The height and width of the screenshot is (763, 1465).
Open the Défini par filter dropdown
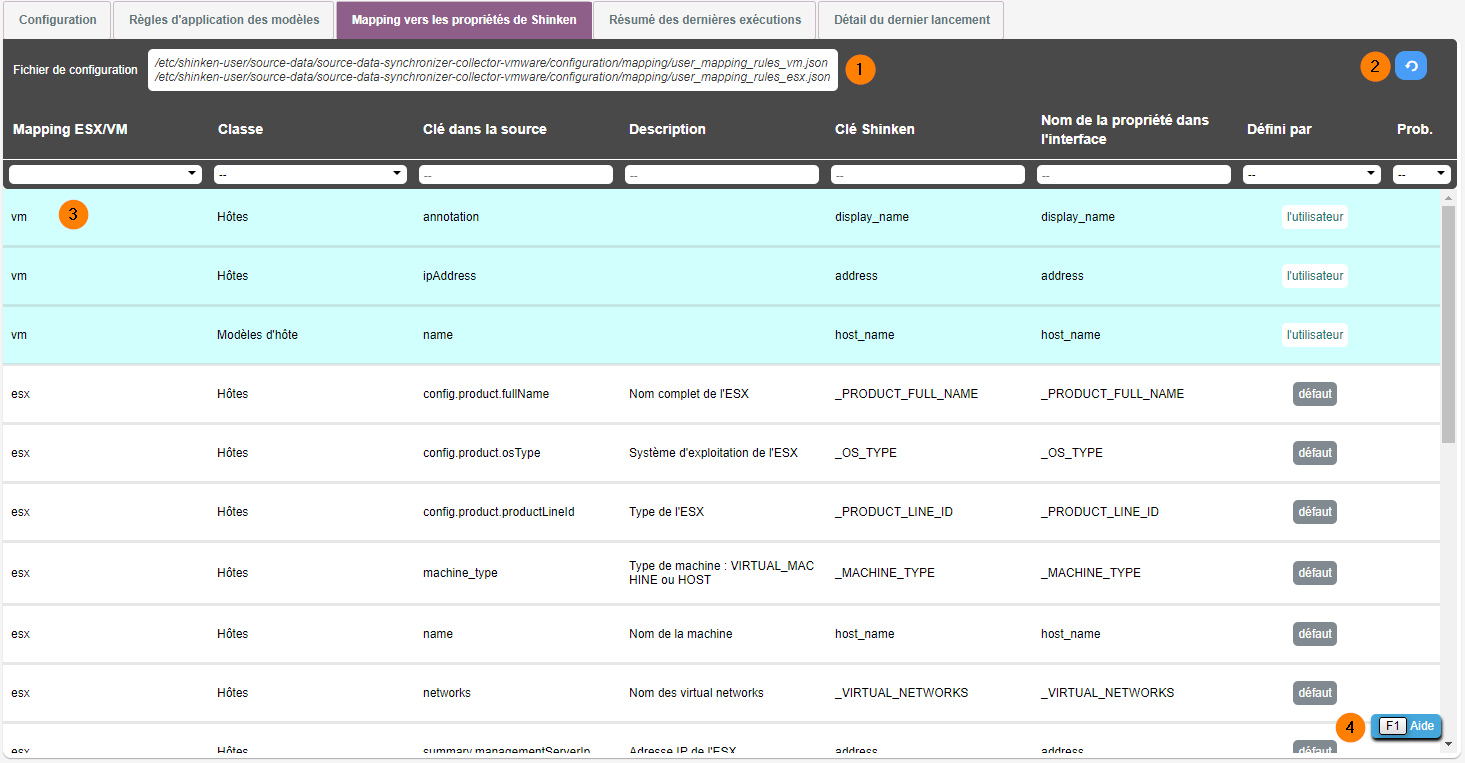(x=1311, y=174)
